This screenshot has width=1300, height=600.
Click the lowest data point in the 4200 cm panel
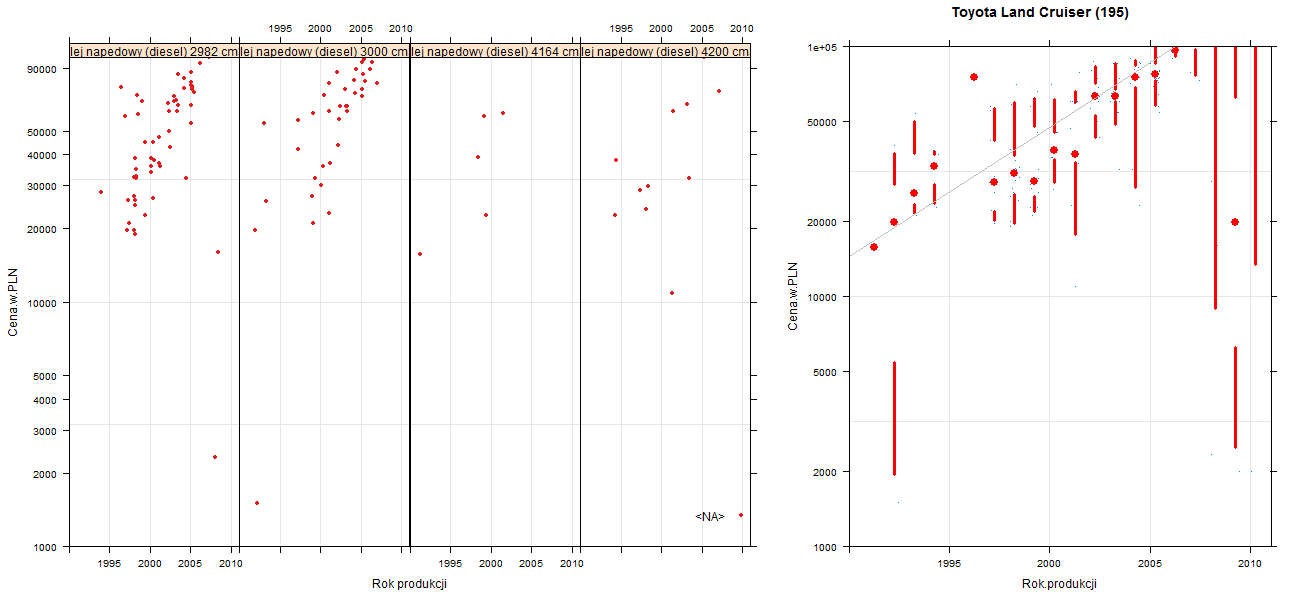click(x=741, y=515)
